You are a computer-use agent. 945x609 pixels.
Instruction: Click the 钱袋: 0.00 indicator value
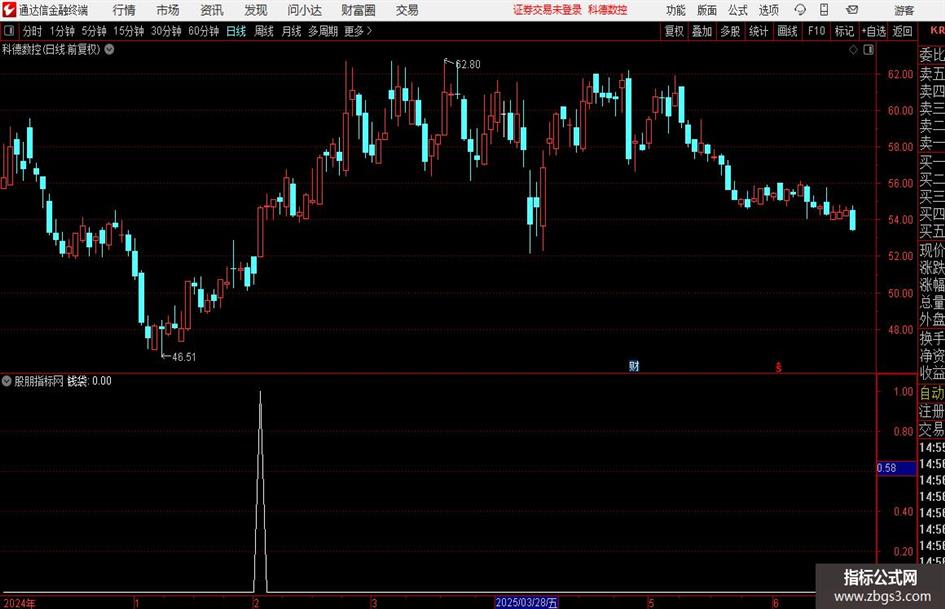tap(89, 381)
